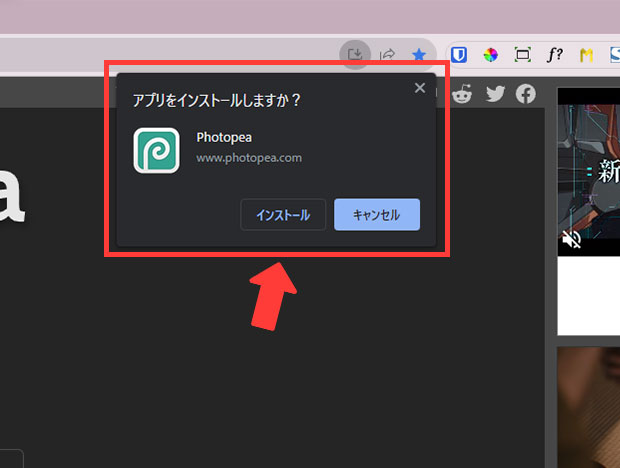This screenshot has width=620, height=468.
Task: Open the lower brown ad image
Action: click(589, 407)
